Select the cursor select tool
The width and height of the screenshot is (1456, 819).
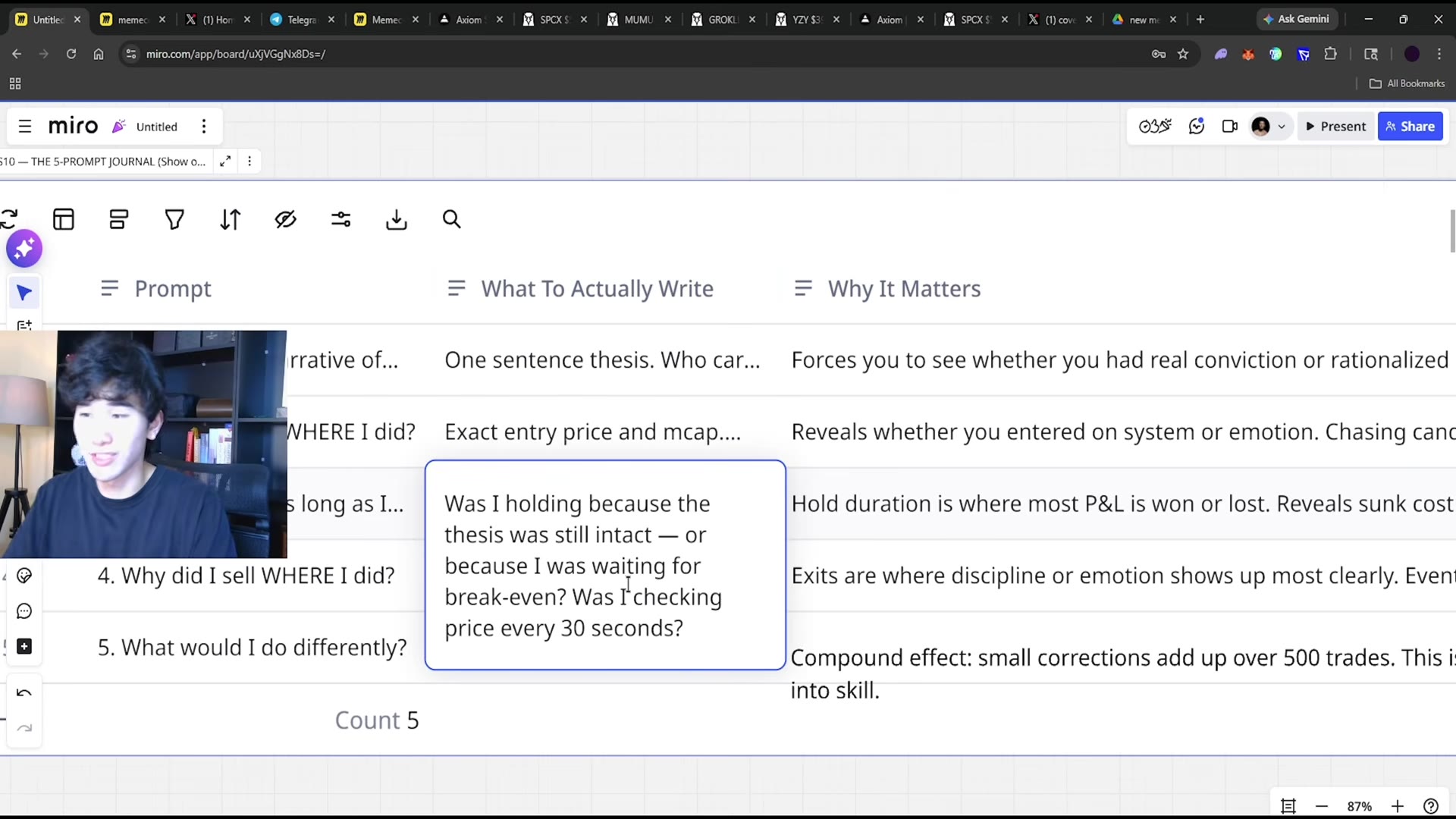[24, 293]
